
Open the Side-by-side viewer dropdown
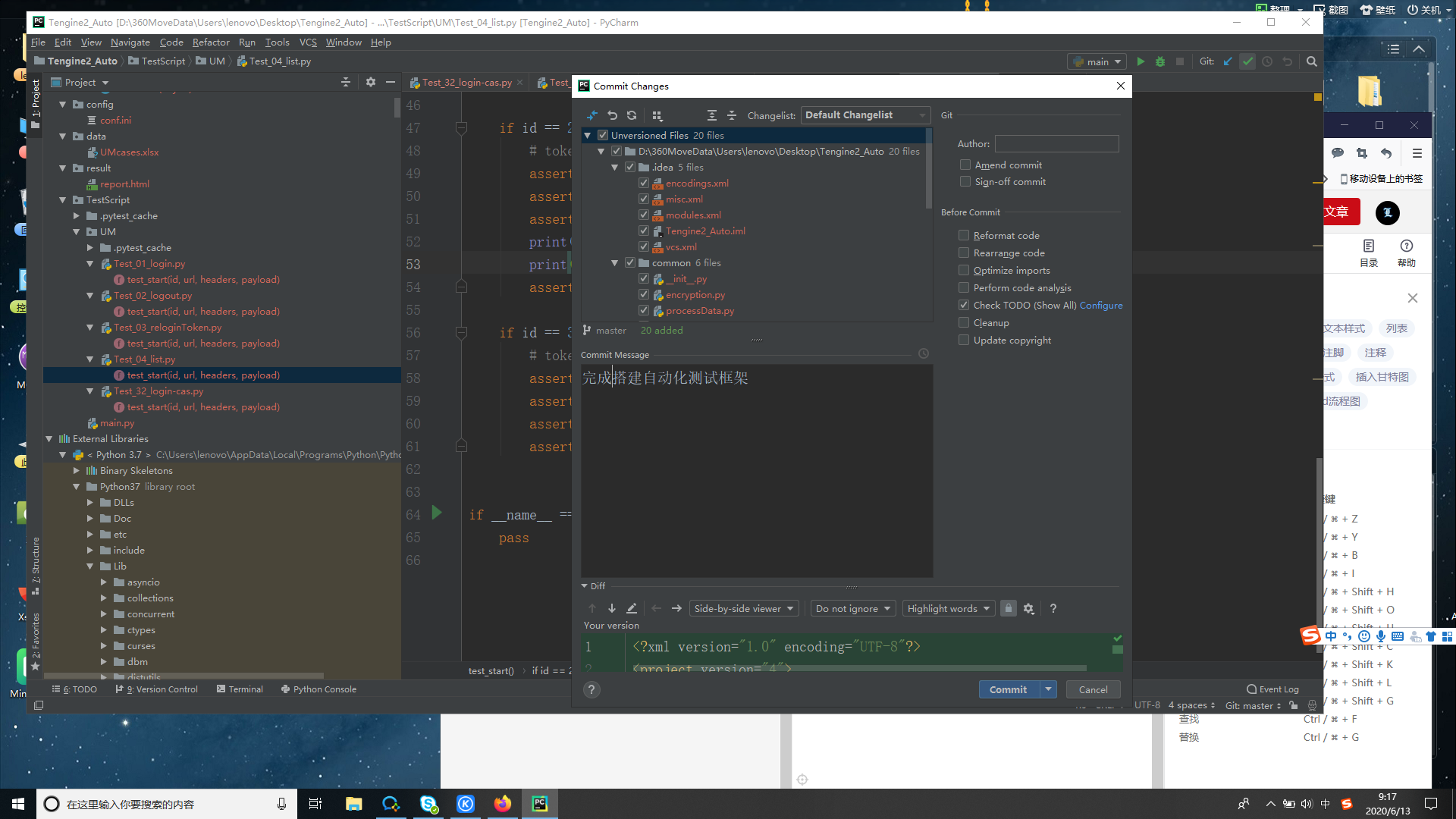(x=743, y=608)
